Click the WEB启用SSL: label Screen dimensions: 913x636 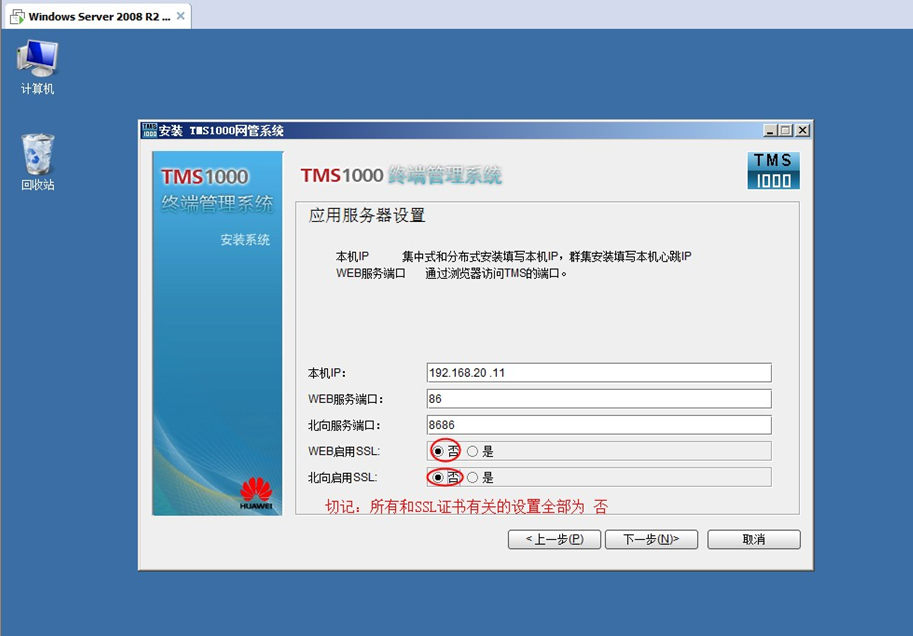coord(344,451)
